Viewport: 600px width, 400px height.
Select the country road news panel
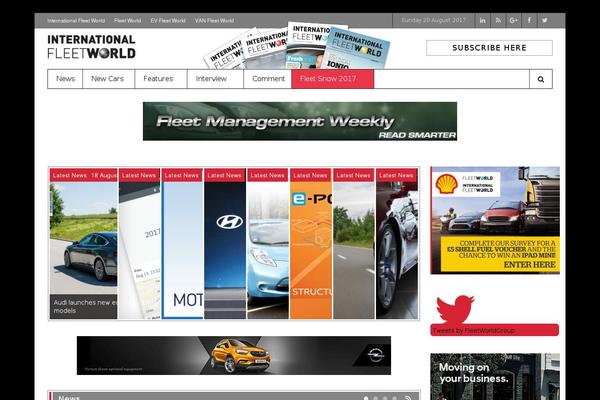point(354,243)
